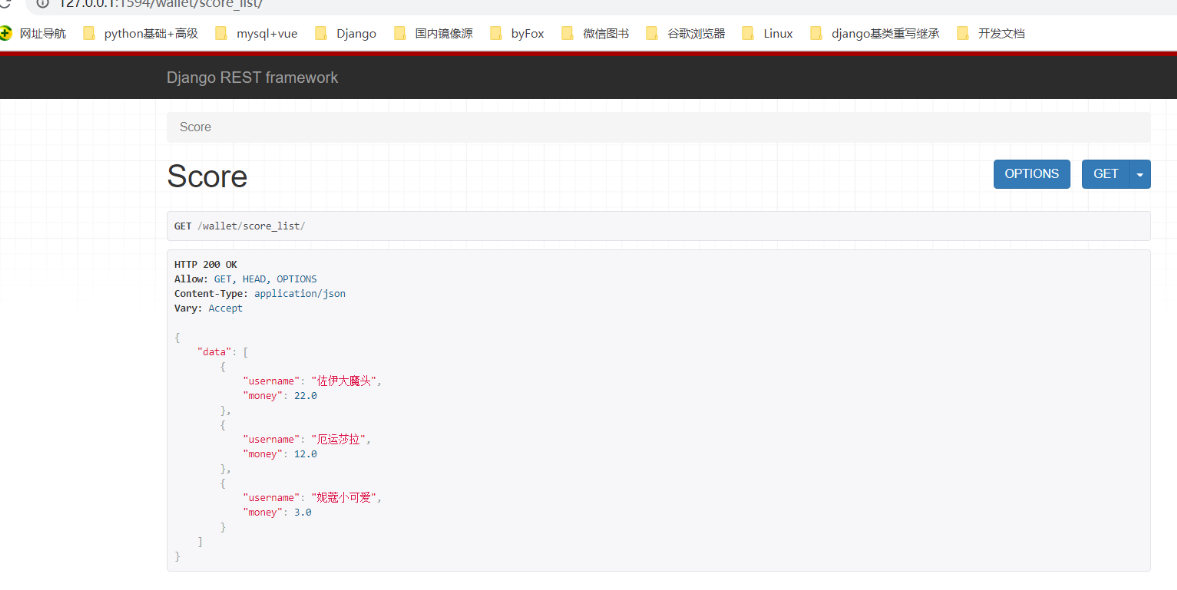Click the username value 佐伊大魔头
The image size is (1177, 590).
pyautogui.click(x=344, y=381)
